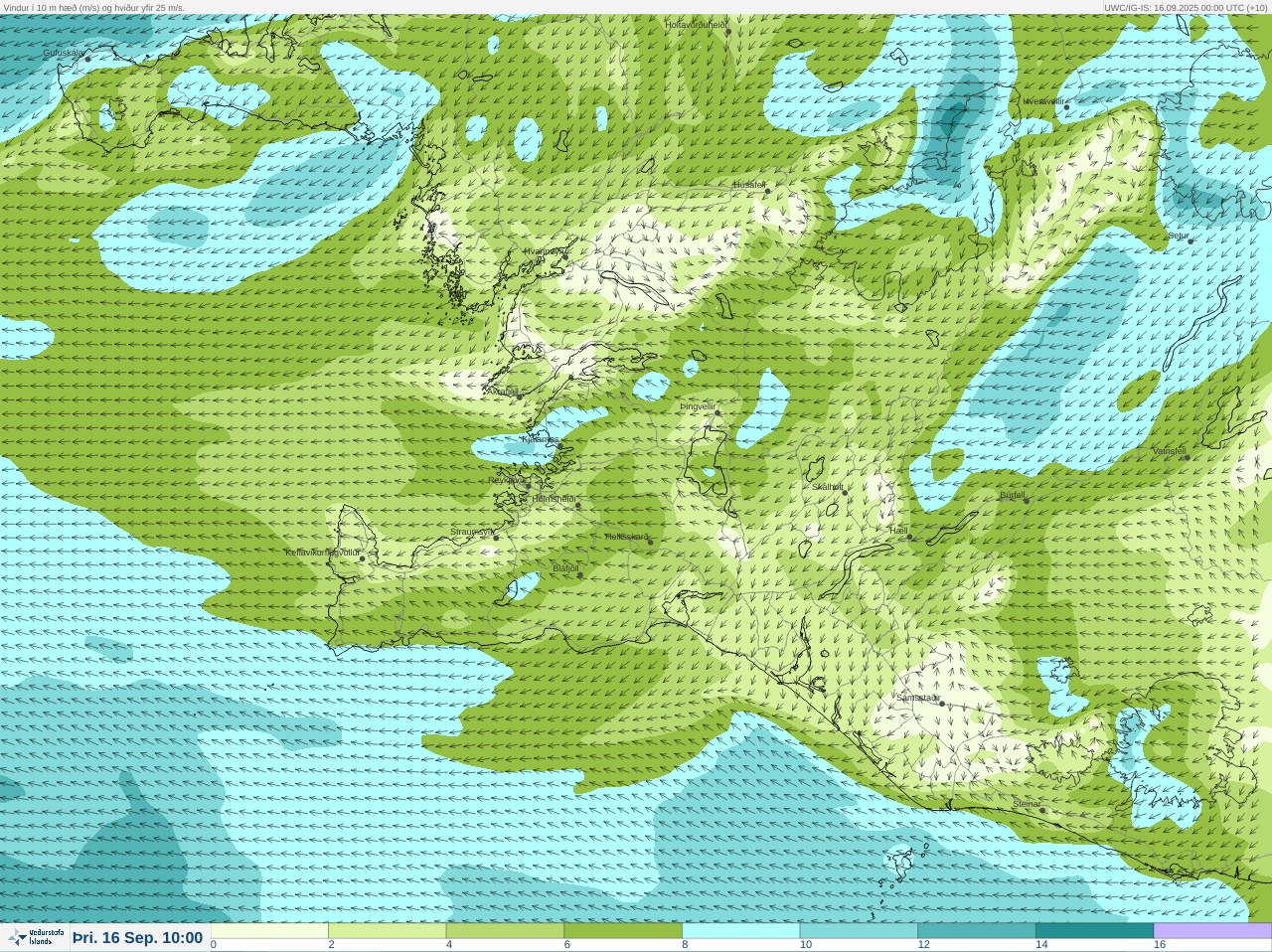Click the Gufuskálar station marker
Viewport: 1272px width, 952px height.
[87, 59]
